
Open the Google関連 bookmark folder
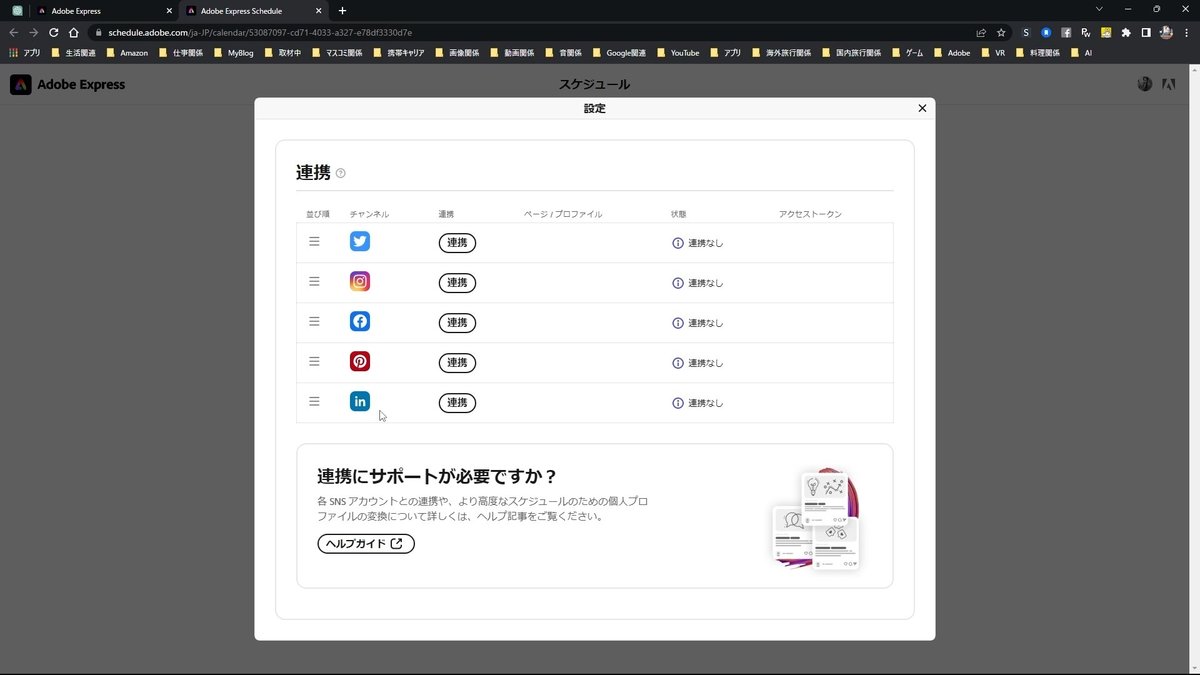(619, 52)
